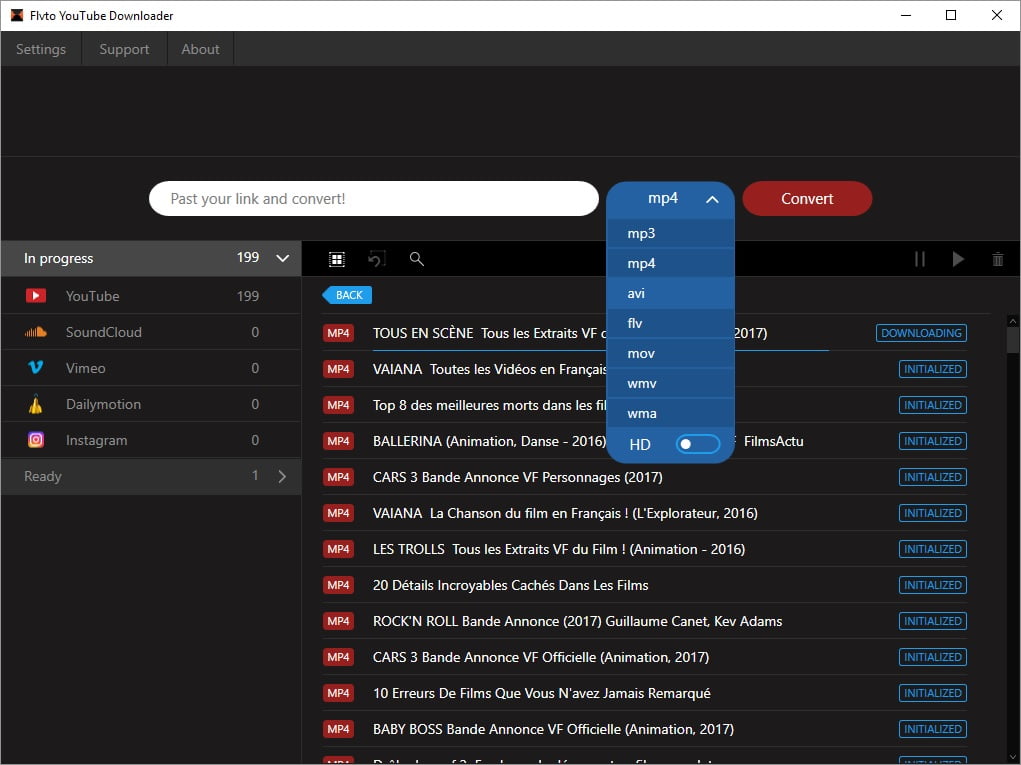Select the SoundCloud source icon
The height and width of the screenshot is (765, 1021).
click(x=36, y=332)
